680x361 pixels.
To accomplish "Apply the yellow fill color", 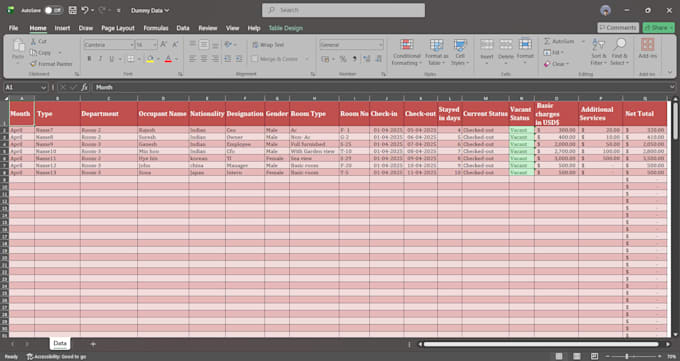I will 150,59.
